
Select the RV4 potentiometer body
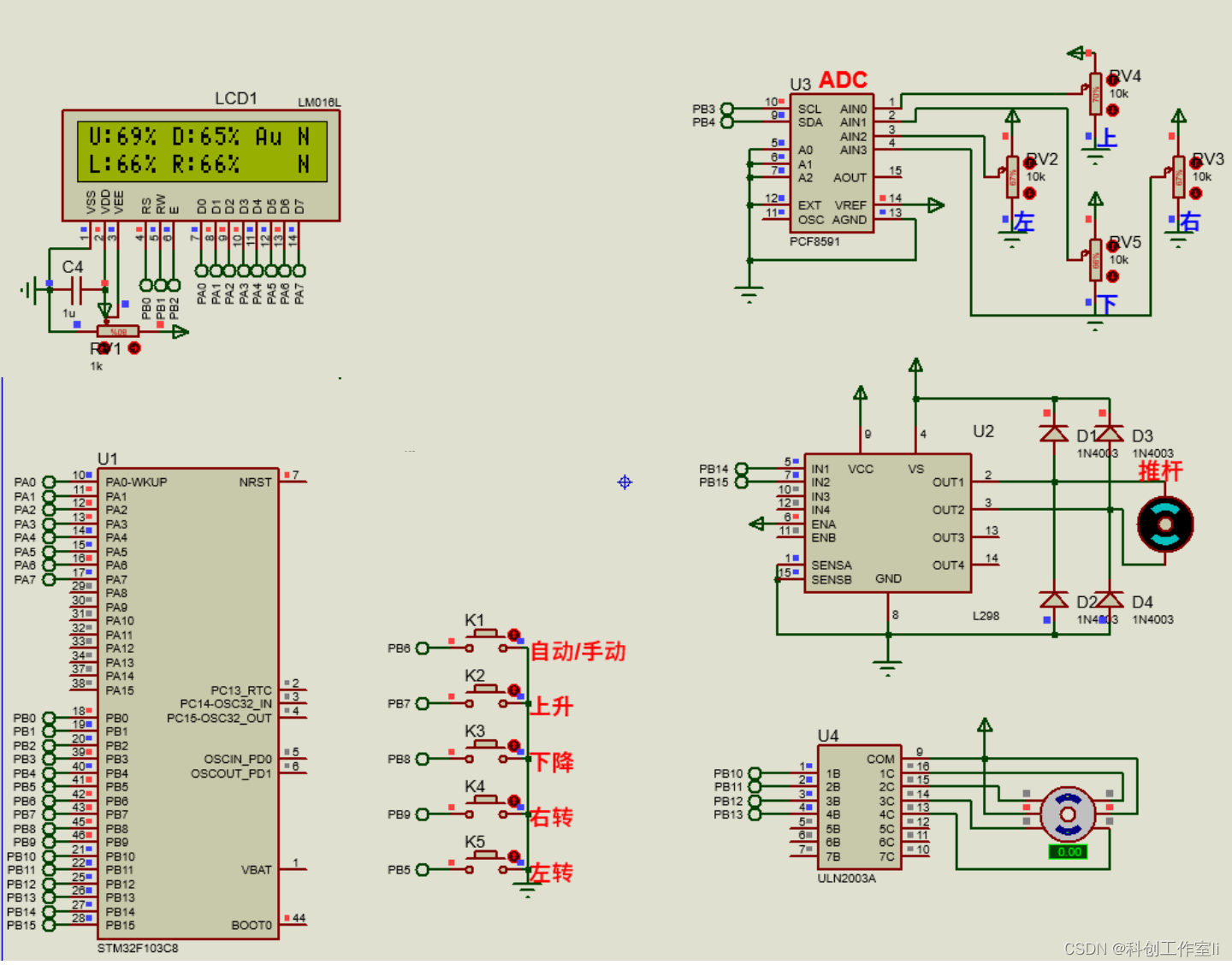[x=1096, y=94]
